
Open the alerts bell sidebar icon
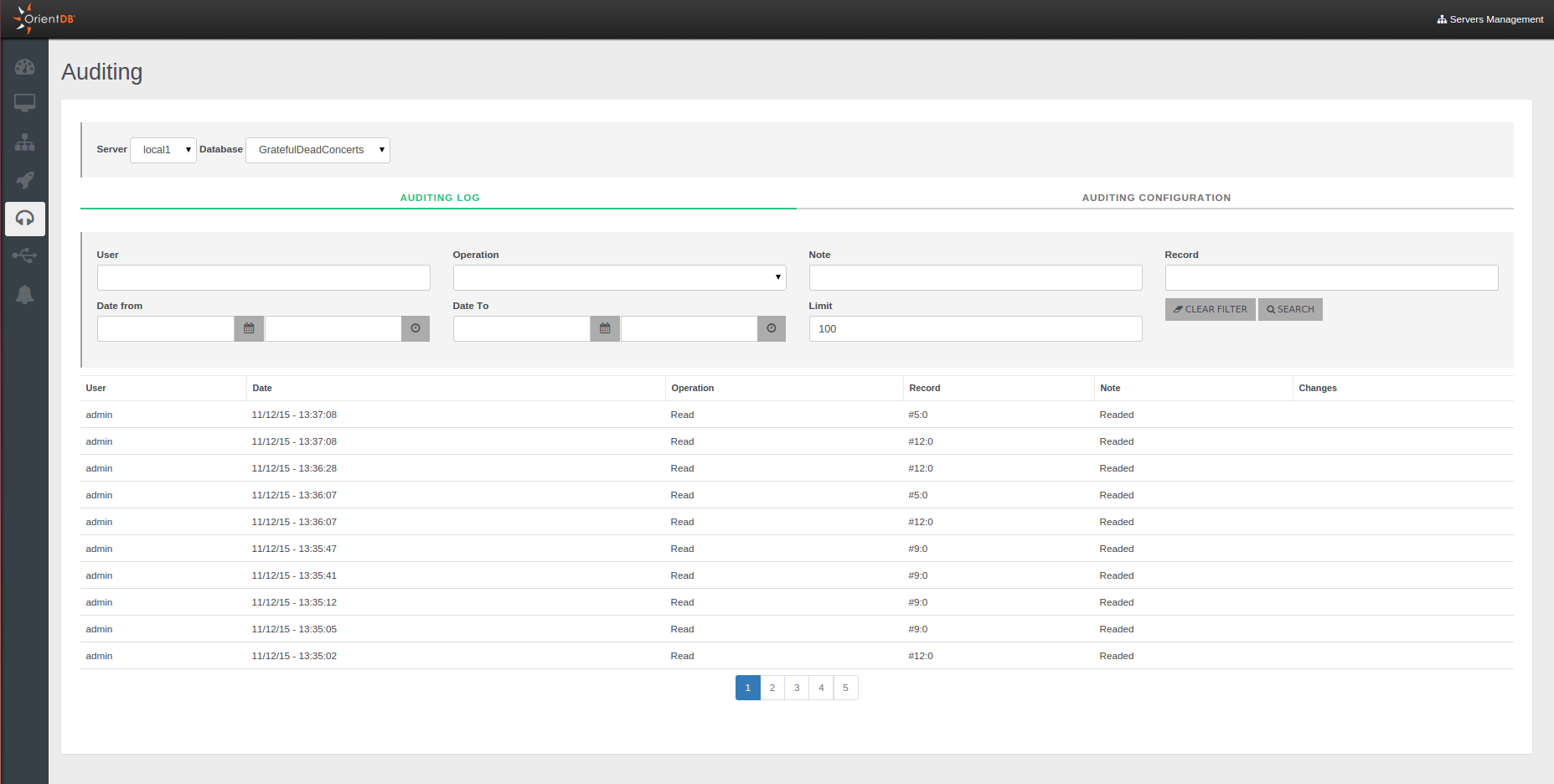[x=25, y=295]
